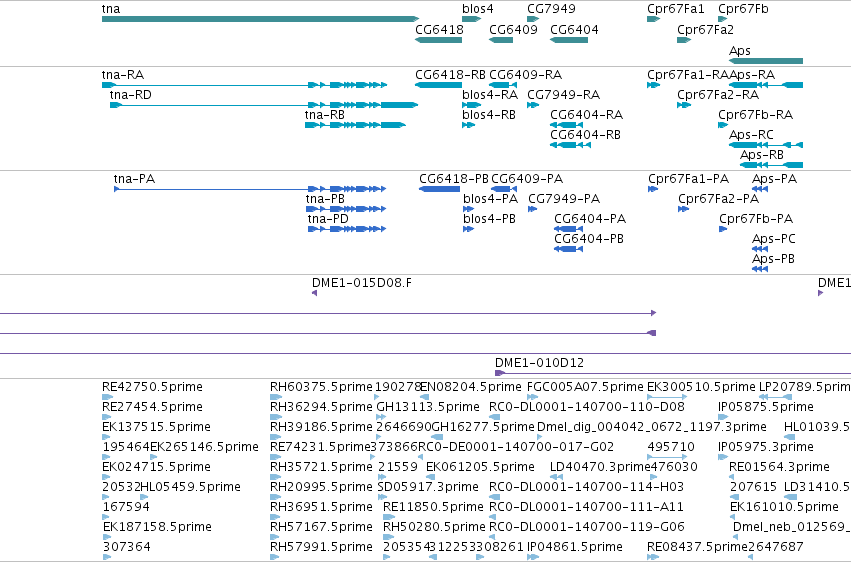
Task: Select the CG6404-PA protein
Action: 568,229
